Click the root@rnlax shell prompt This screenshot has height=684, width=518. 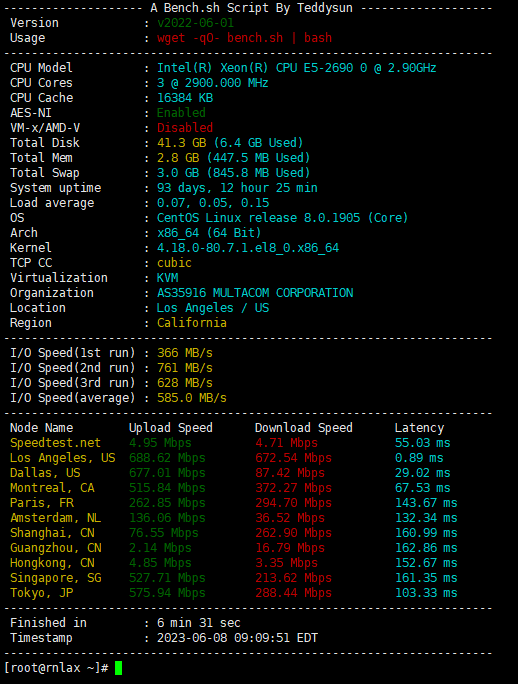coord(56,668)
